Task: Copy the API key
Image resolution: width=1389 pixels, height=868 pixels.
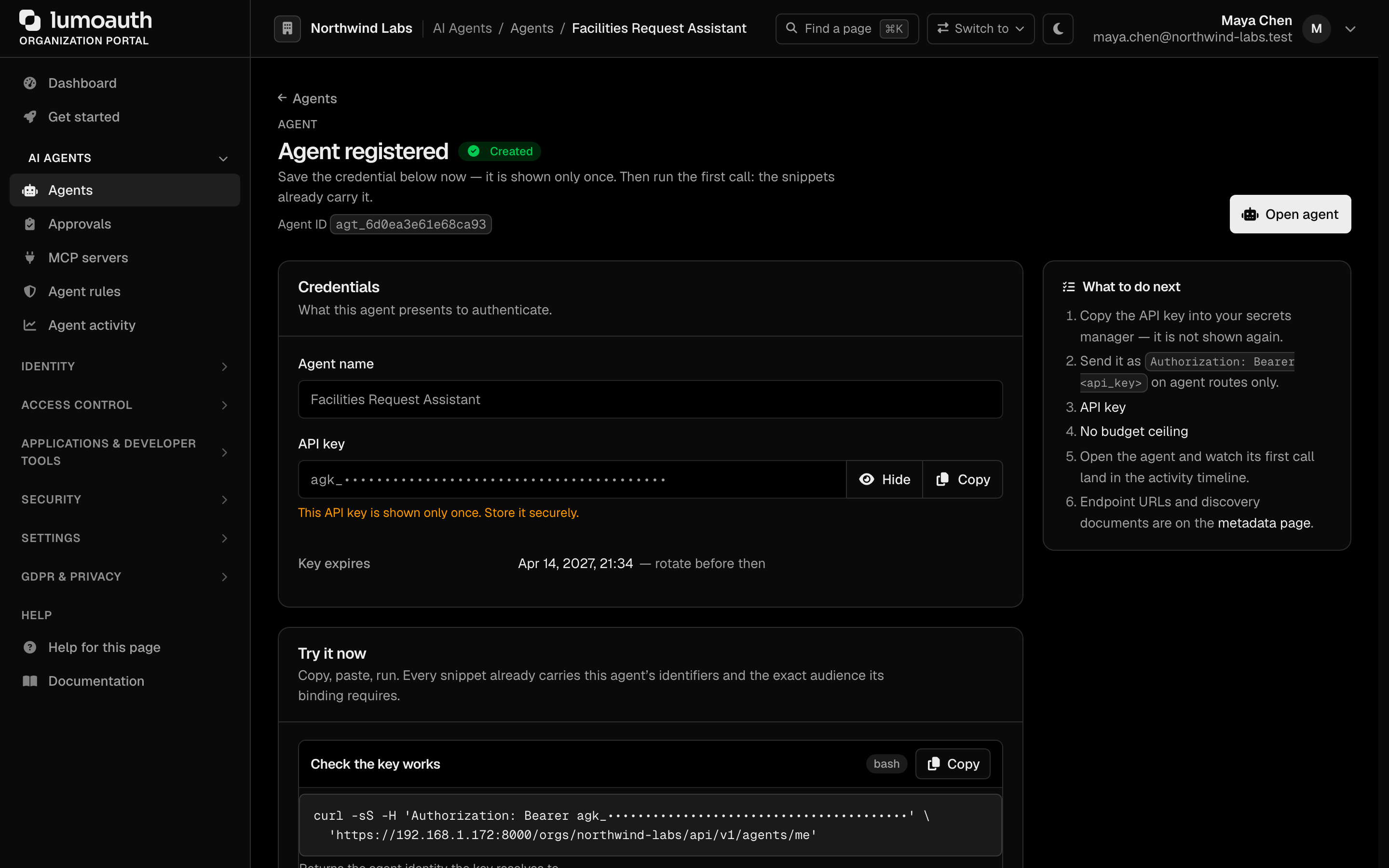Action: point(963,479)
